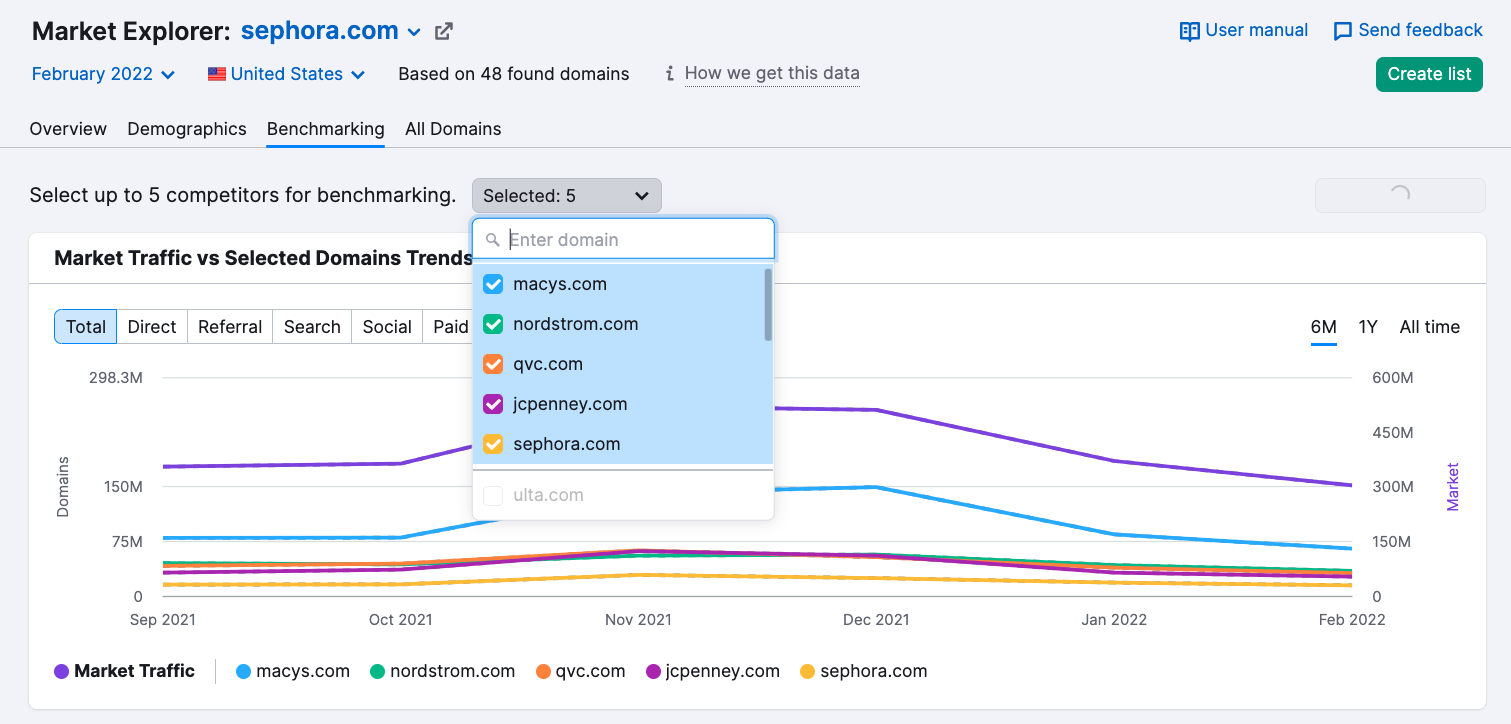Select Social traffic filter
The height and width of the screenshot is (724, 1511).
point(387,327)
